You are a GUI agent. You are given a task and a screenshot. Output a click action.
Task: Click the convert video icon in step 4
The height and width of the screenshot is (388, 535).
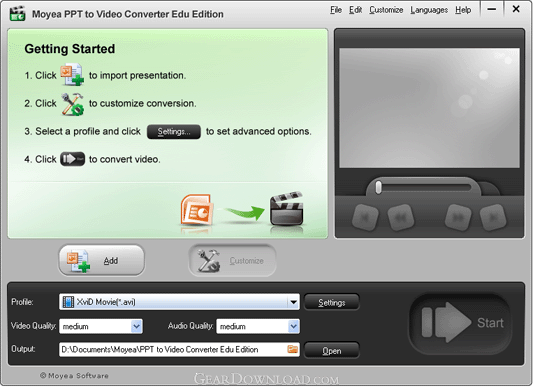(72, 159)
